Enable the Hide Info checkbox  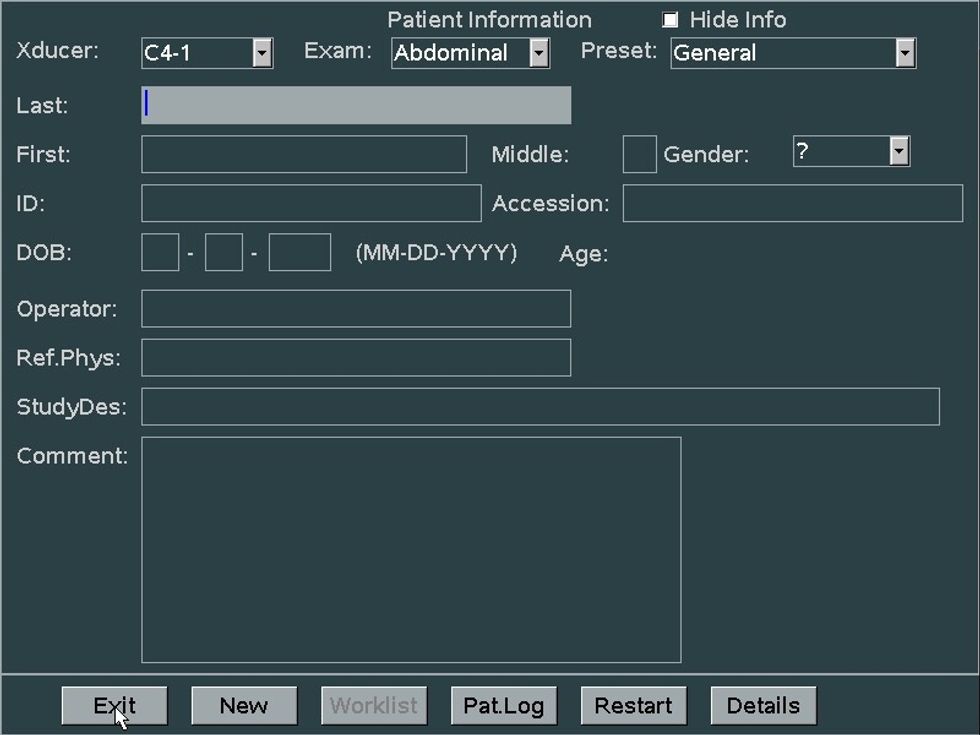(x=670, y=20)
